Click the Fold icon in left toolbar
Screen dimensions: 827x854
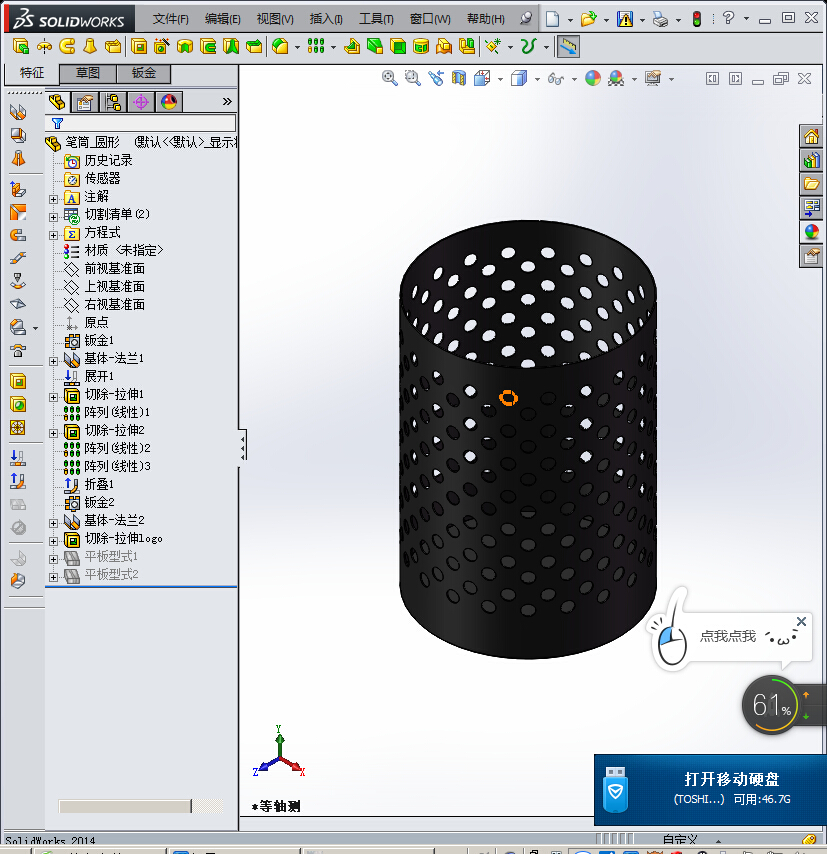(x=18, y=481)
